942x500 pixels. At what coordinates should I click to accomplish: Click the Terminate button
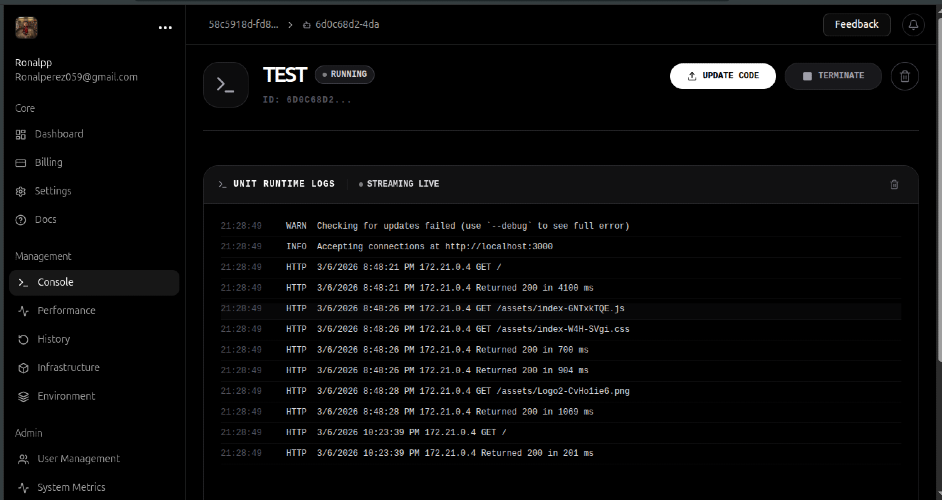pyautogui.click(x=833, y=76)
